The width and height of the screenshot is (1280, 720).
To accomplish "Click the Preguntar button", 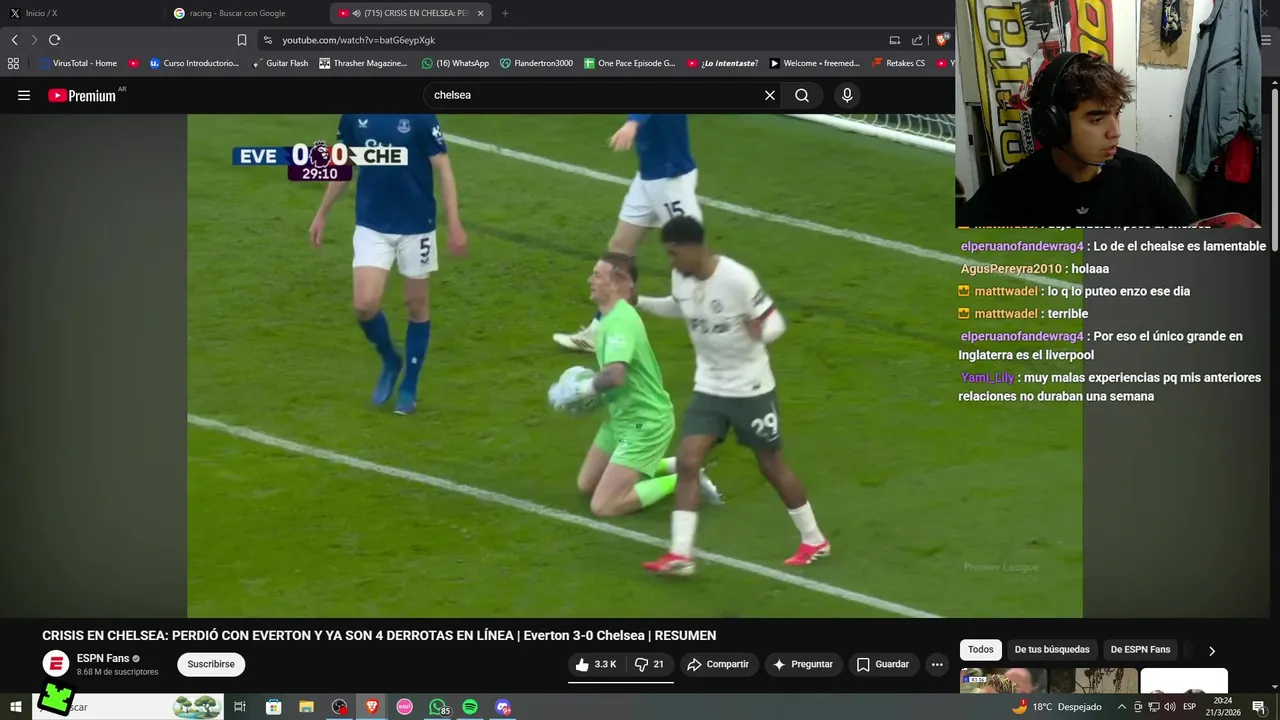I will [803, 664].
